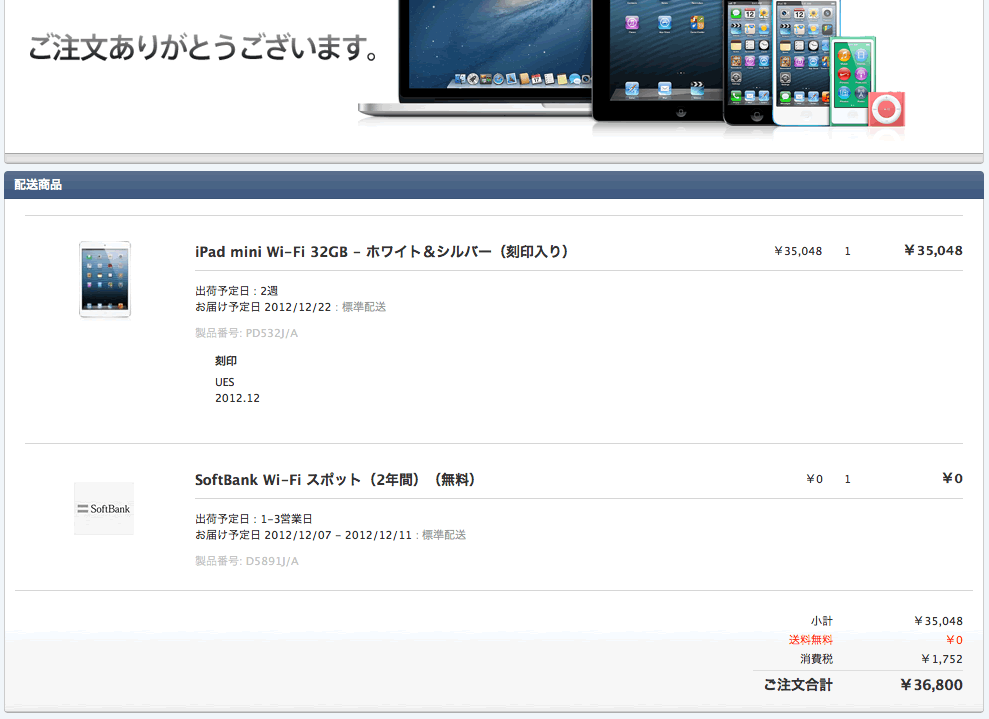989x719 pixels.
Task: Click the green iPod nano in the banner
Action: pyautogui.click(x=852, y=81)
